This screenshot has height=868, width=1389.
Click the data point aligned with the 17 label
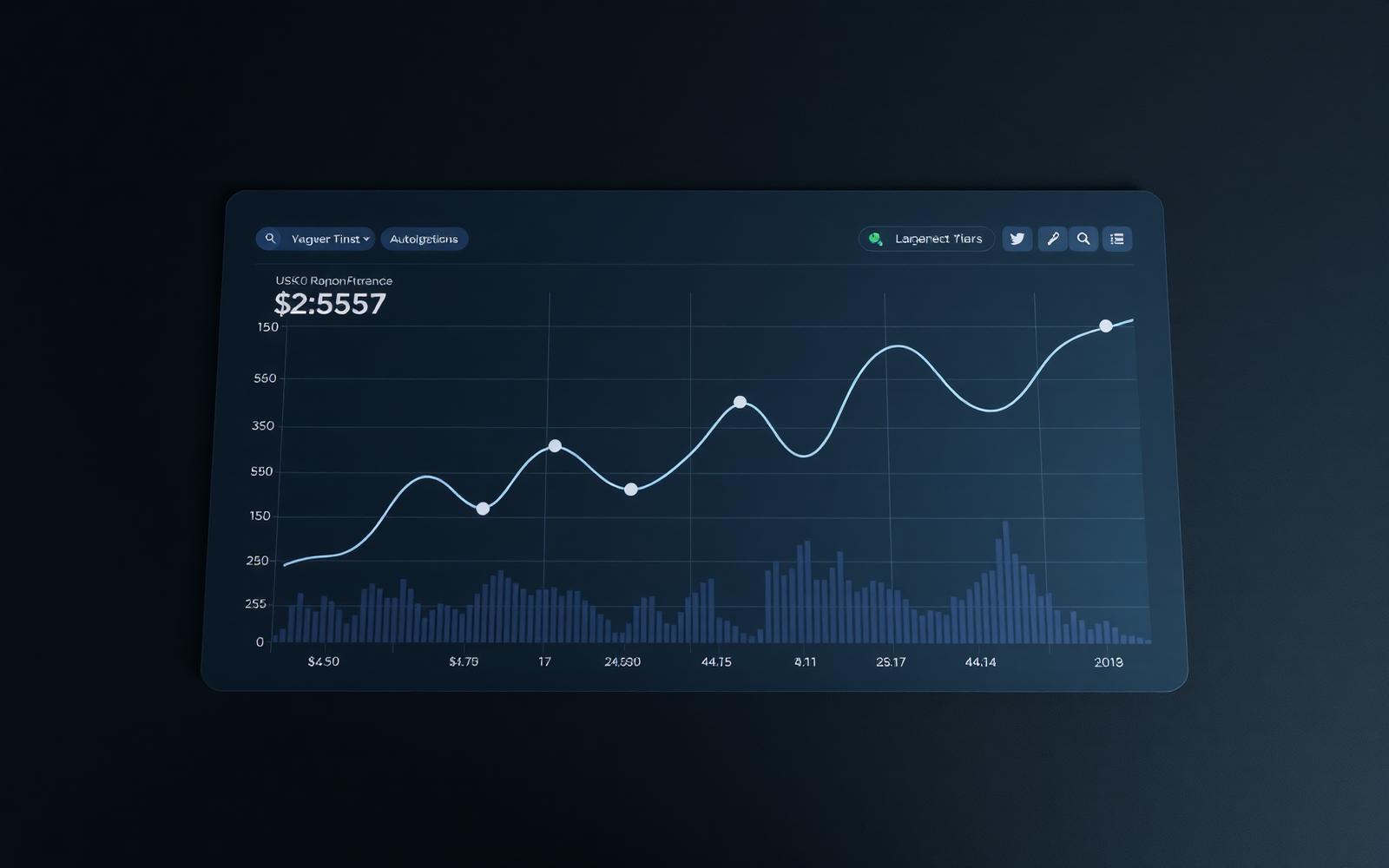[555, 446]
